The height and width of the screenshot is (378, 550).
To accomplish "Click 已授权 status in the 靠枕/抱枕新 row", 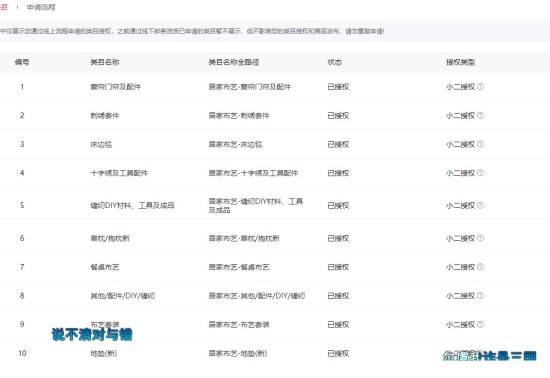I will (338, 238).
